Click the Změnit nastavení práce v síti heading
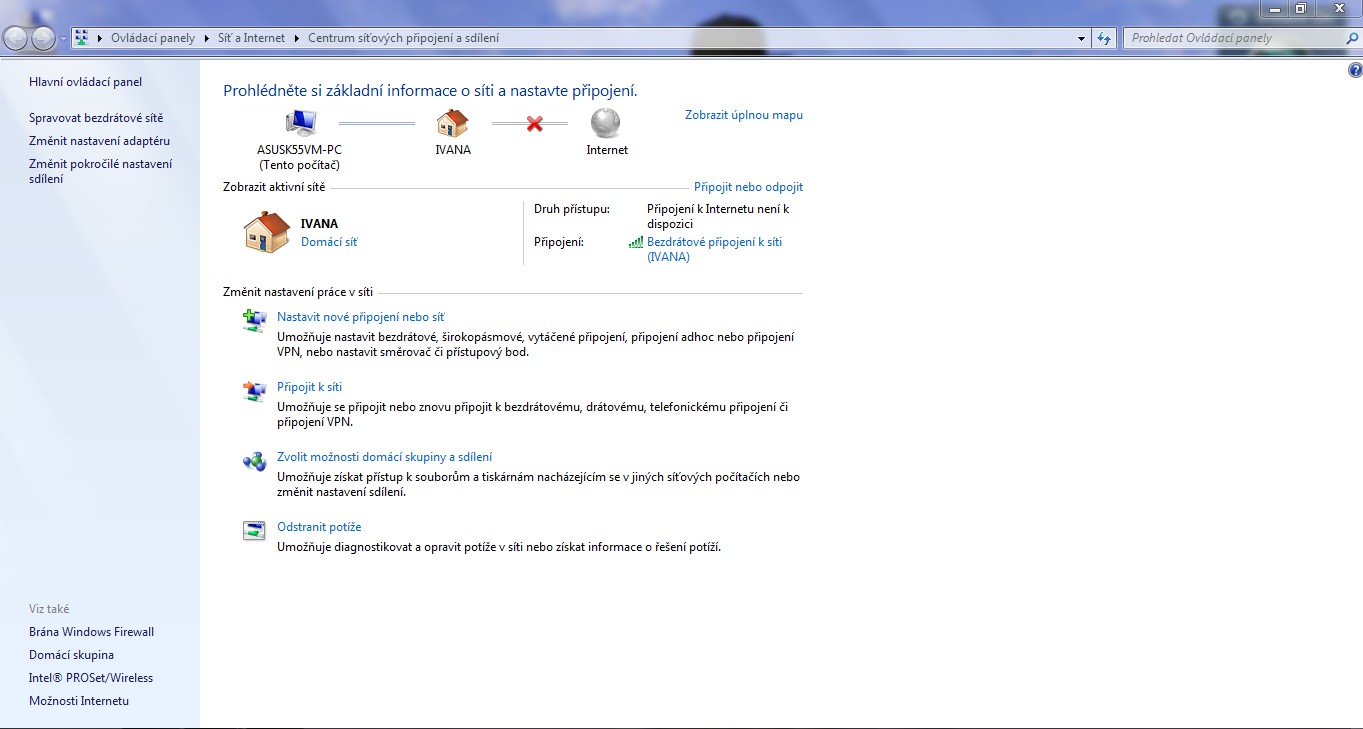The width and height of the screenshot is (1363, 729). tap(298, 292)
